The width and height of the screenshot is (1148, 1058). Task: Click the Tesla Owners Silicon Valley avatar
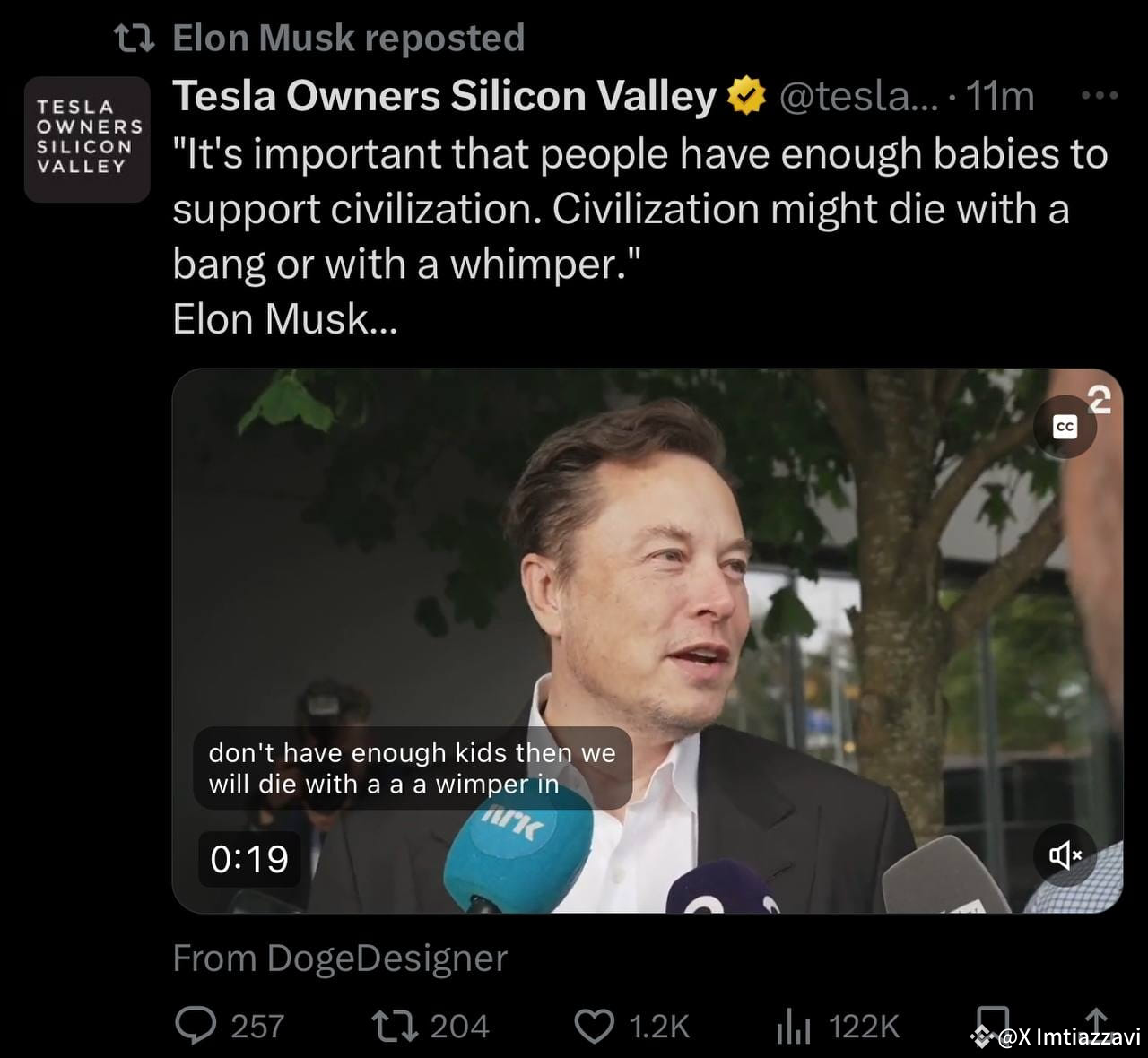coord(87,139)
